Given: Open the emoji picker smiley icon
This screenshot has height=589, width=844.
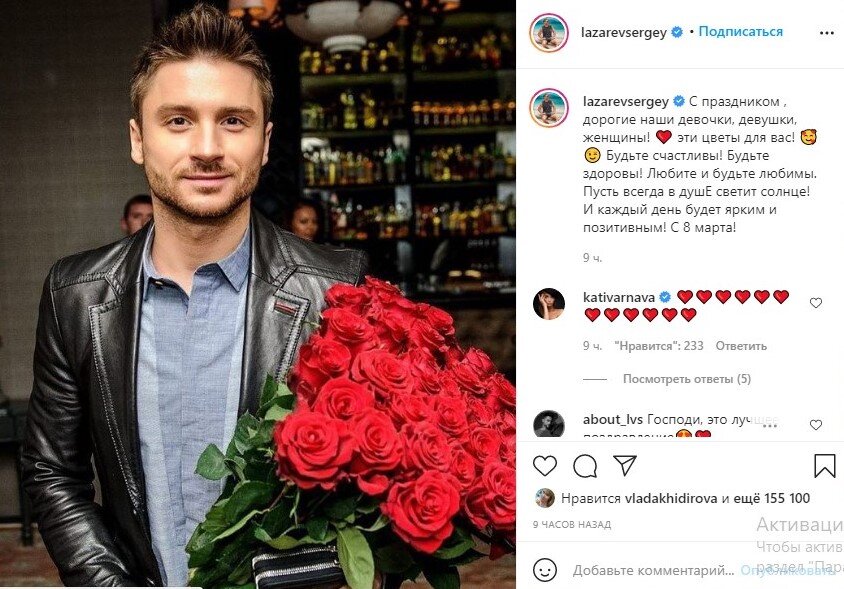Looking at the screenshot, I should [545, 570].
